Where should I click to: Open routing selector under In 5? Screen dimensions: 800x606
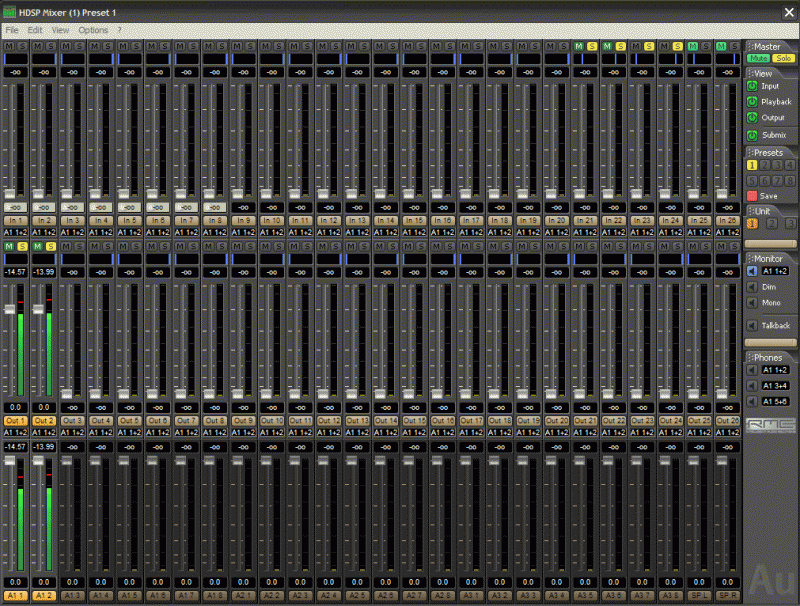[130, 233]
